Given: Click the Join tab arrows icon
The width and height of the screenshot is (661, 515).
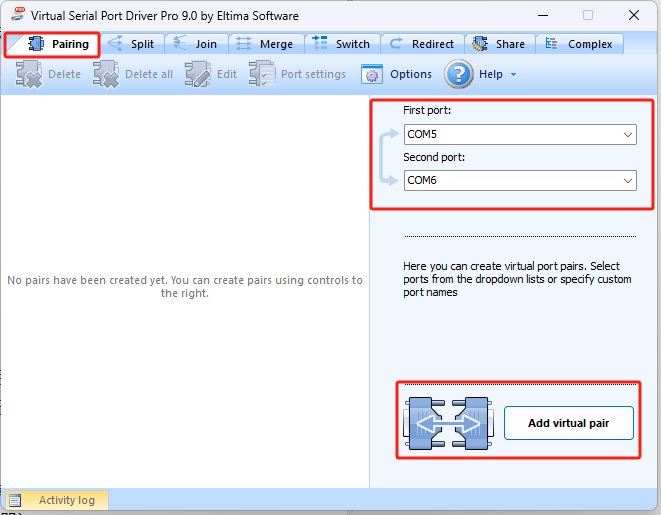Looking at the screenshot, I should click(x=180, y=43).
